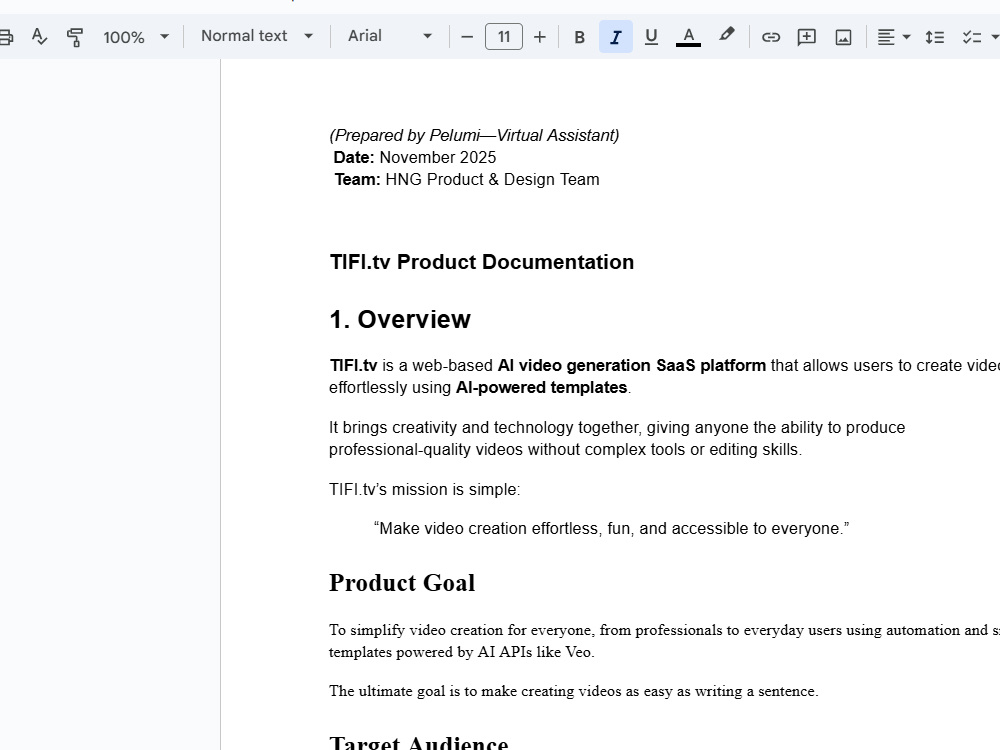
Task: Toggle Underline formatting
Action: (x=651, y=37)
